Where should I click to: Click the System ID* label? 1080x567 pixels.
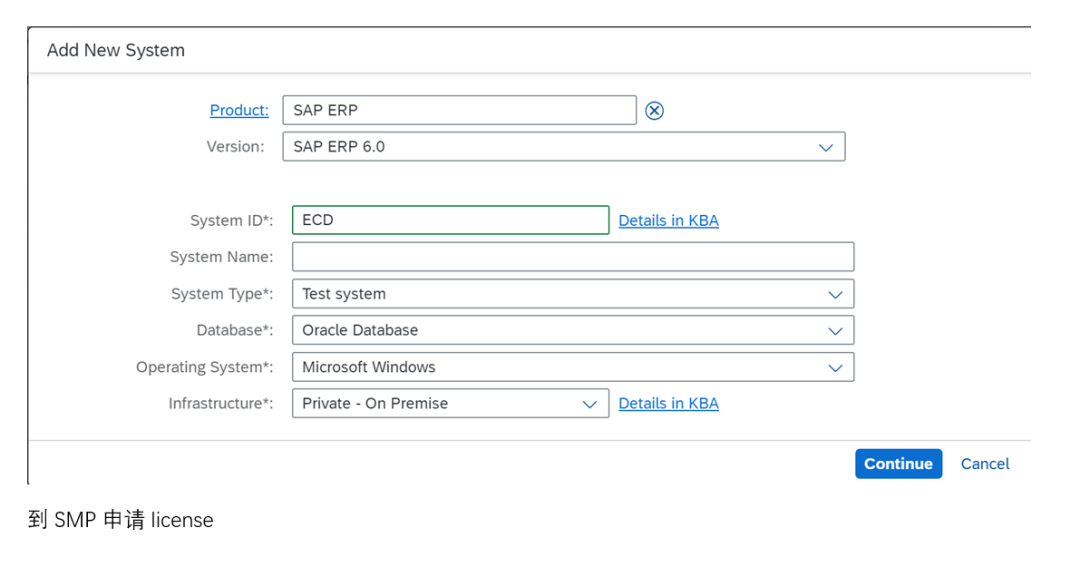[x=231, y=220]
